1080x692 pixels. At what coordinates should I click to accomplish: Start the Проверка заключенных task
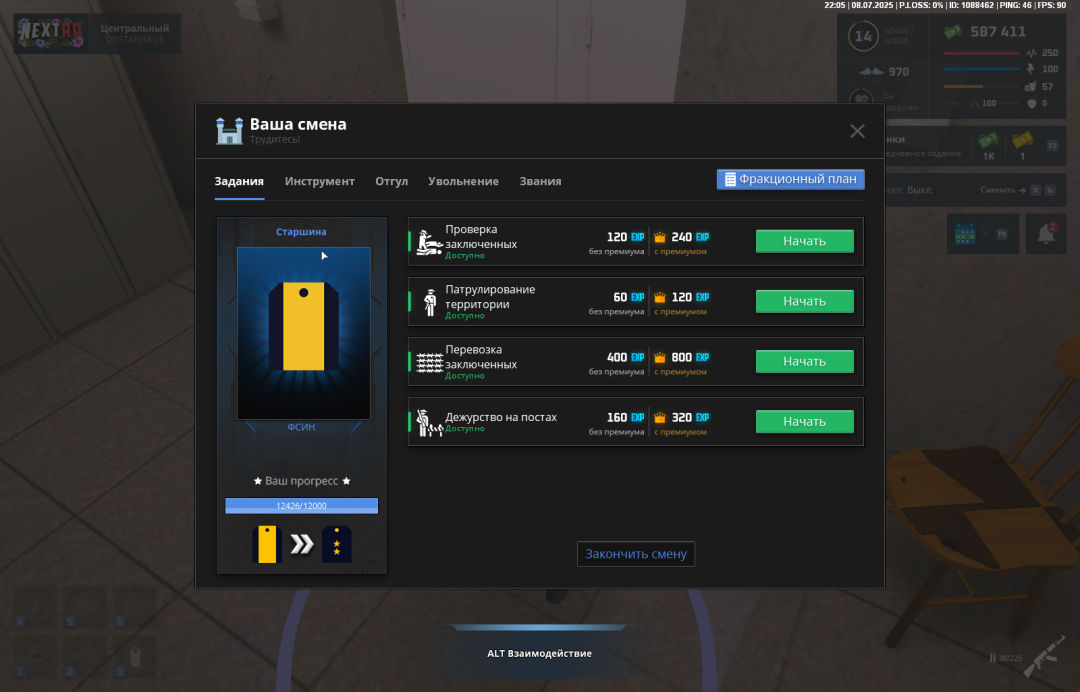tap(804, 241)
